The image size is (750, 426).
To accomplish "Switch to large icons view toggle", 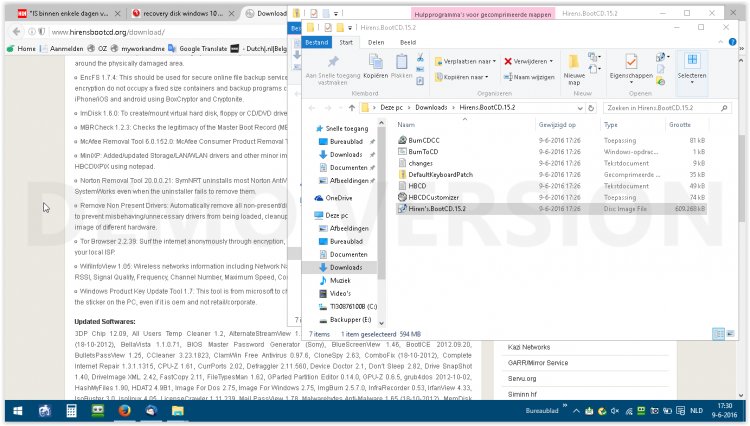I will pos(731,332).
